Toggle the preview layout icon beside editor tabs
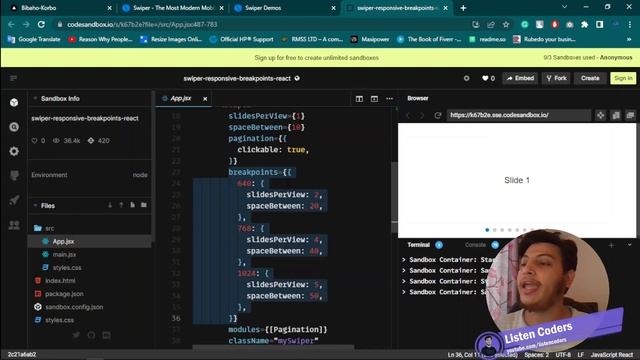This screenshot has height=360, width=640. point(374,99)
